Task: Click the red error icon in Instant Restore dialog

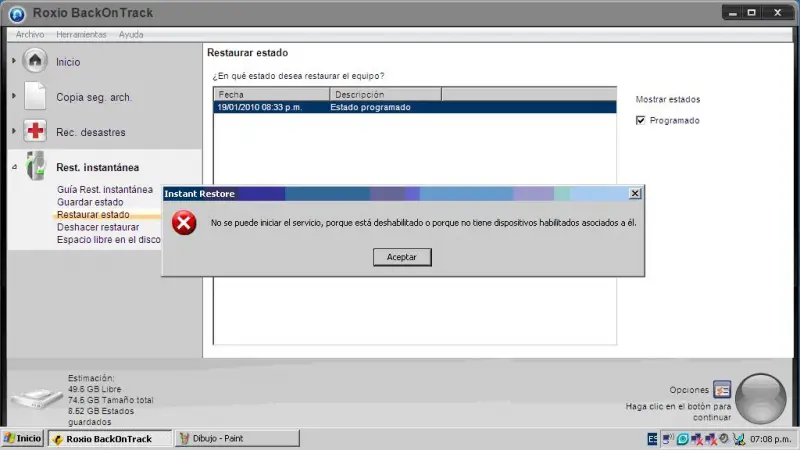Action: point(184,222)
